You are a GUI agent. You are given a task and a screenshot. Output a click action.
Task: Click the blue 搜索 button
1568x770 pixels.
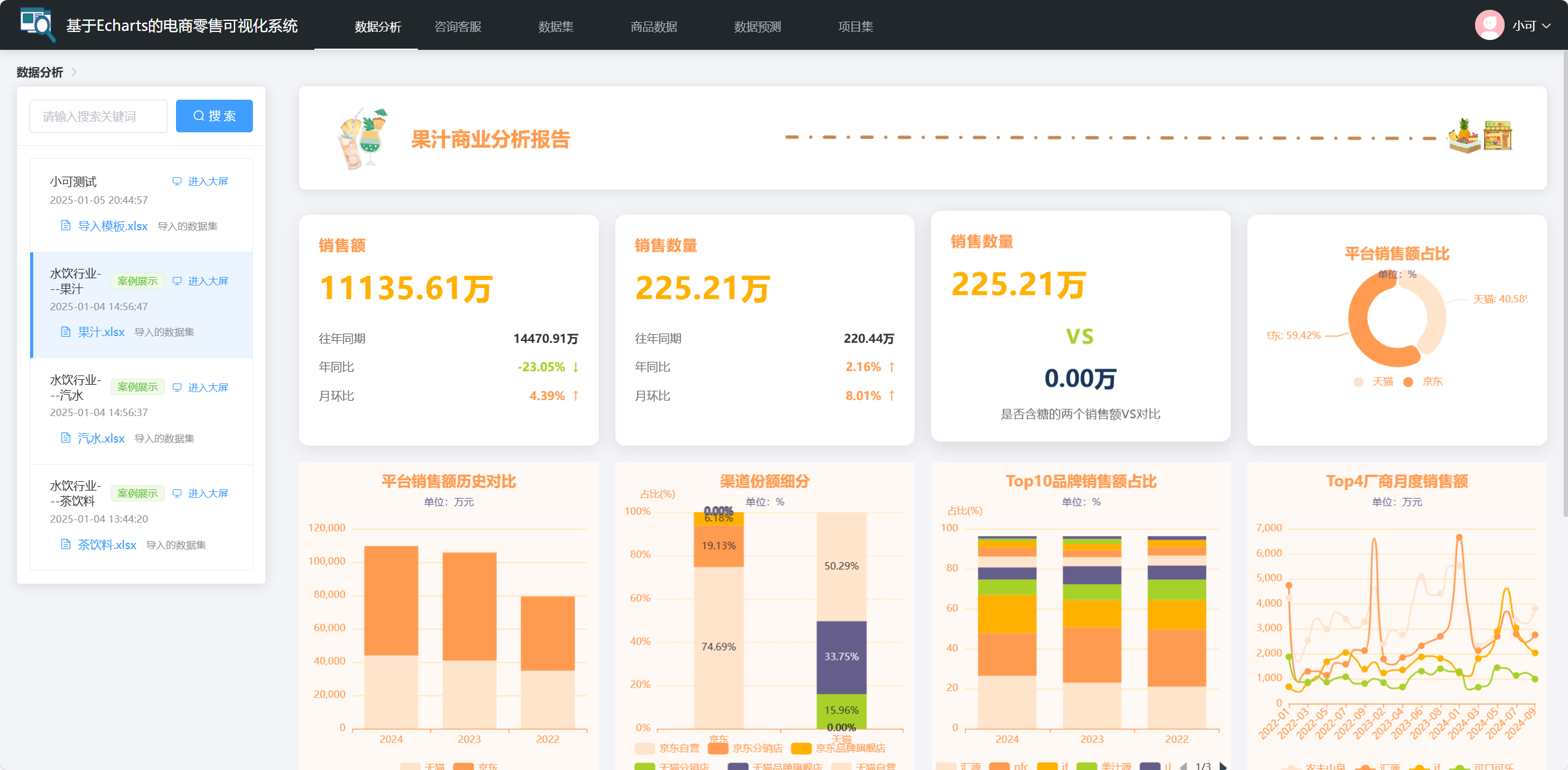[x=214, y=116]
